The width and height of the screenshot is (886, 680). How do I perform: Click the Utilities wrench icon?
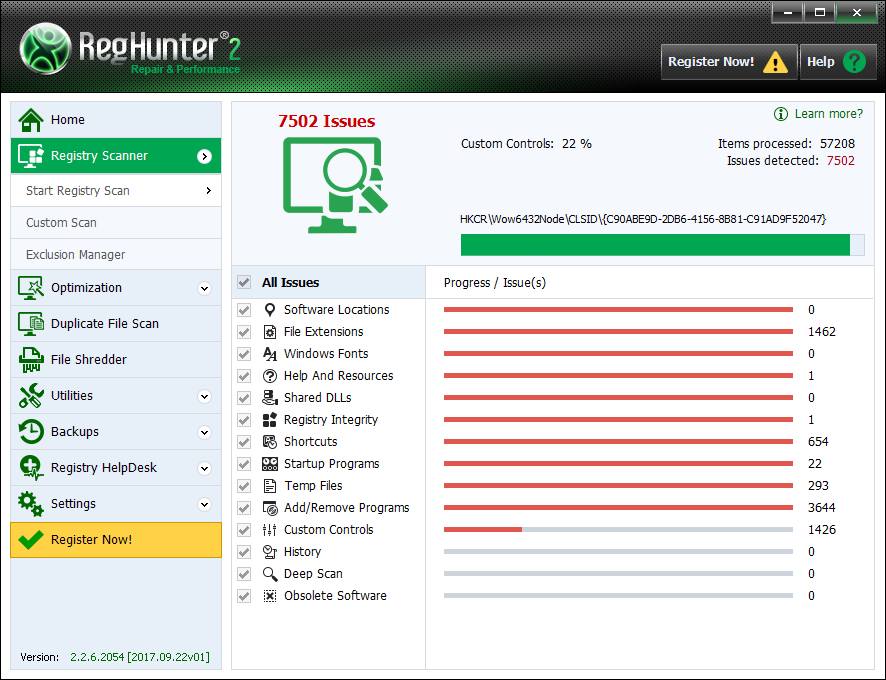click(31, 396)
